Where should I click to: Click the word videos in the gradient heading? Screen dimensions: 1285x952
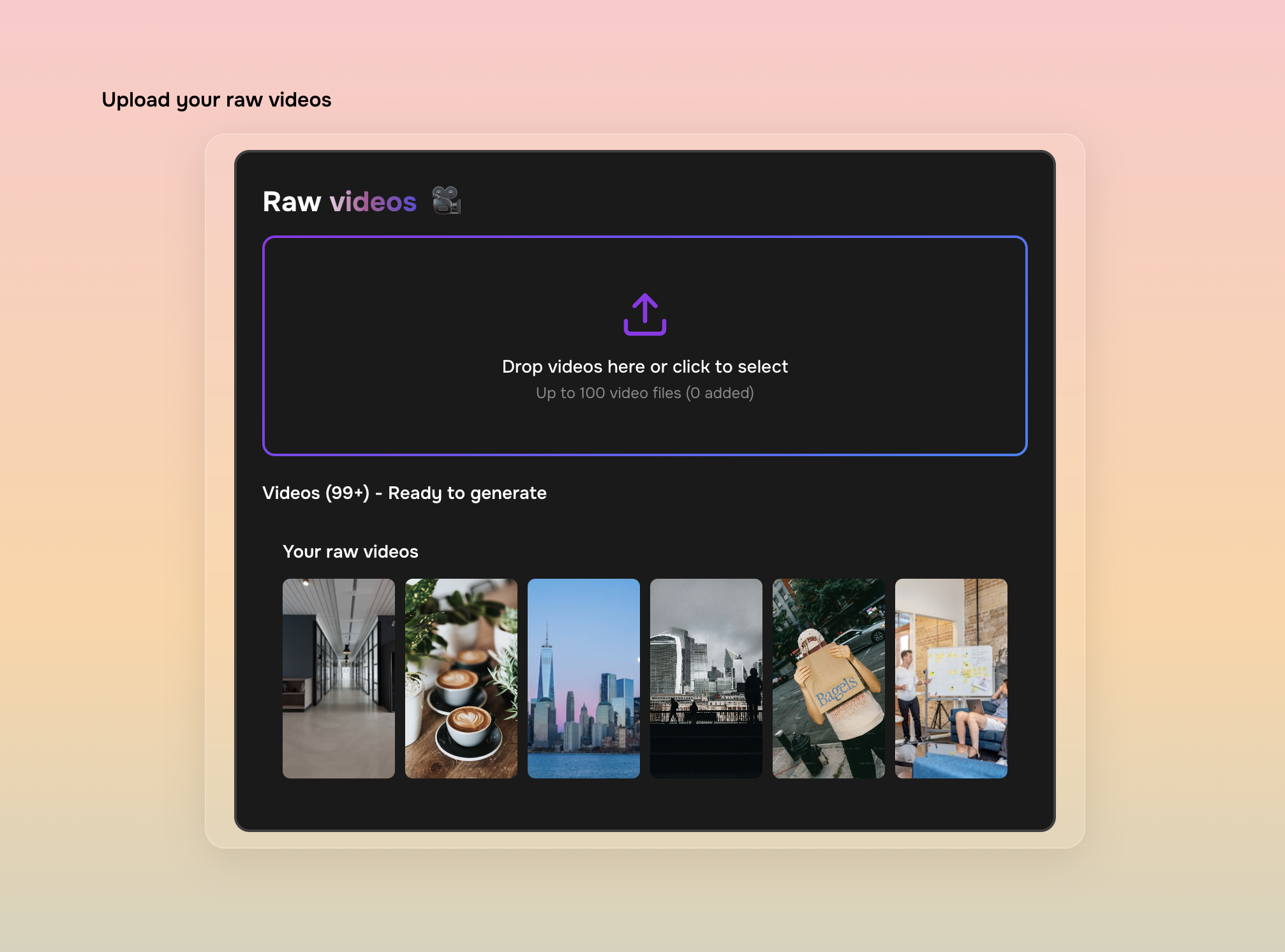click(373, 201)
